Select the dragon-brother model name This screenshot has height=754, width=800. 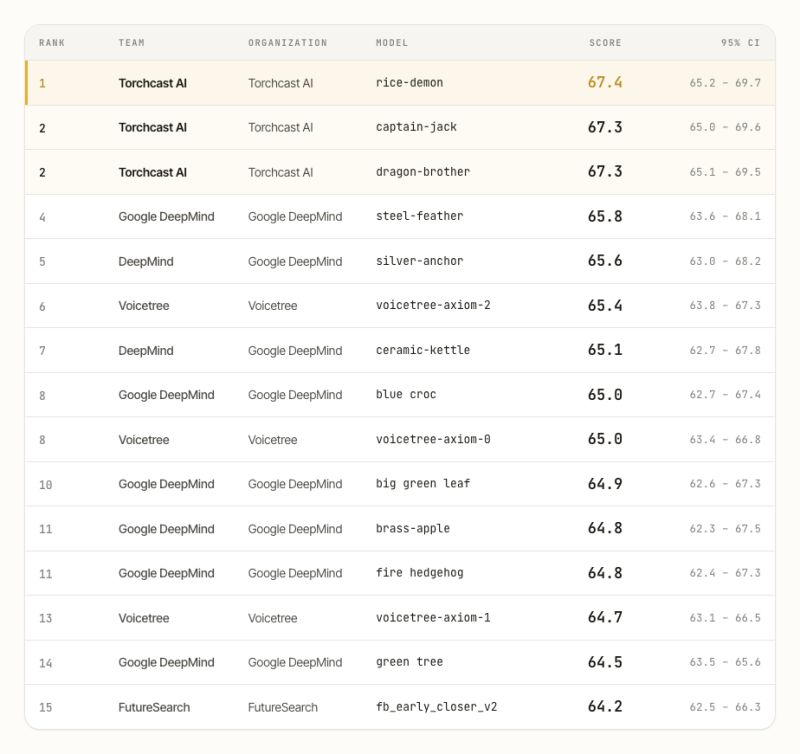coord(422,172)
